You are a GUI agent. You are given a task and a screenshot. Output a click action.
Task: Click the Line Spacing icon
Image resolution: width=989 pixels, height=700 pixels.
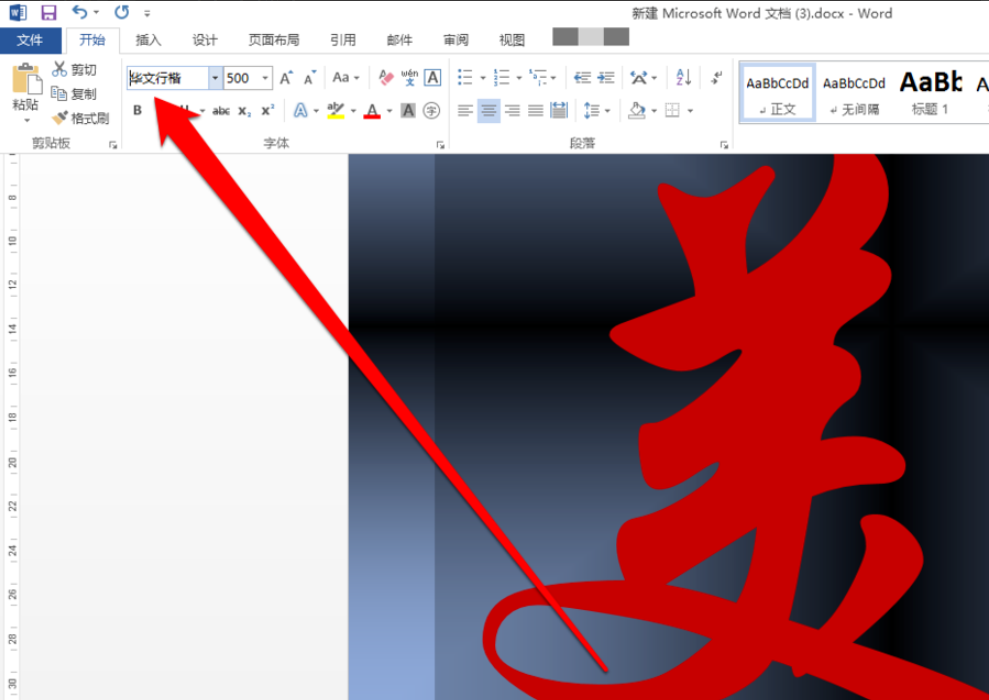[x=592, y=111]
